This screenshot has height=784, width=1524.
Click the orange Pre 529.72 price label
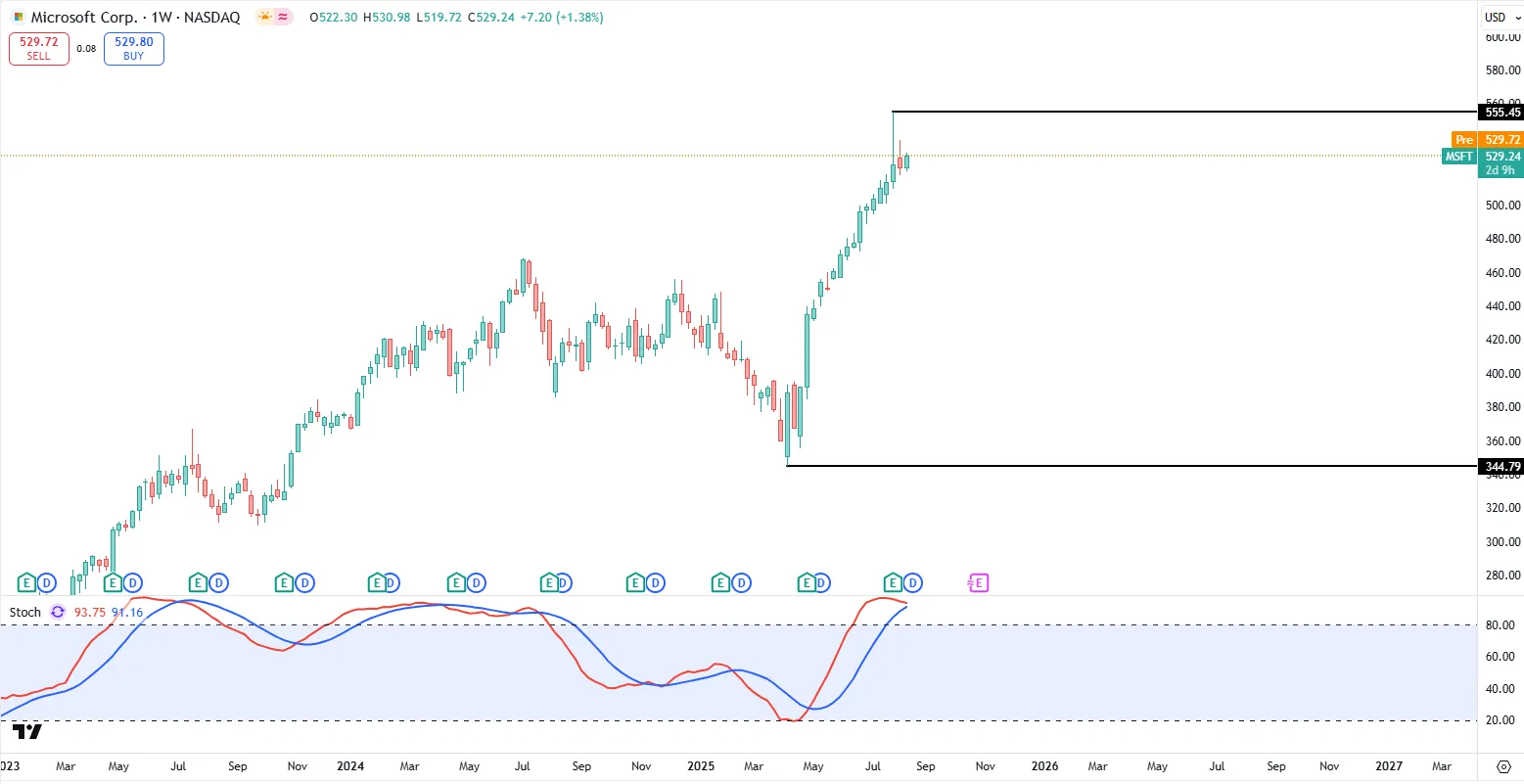1487,140
